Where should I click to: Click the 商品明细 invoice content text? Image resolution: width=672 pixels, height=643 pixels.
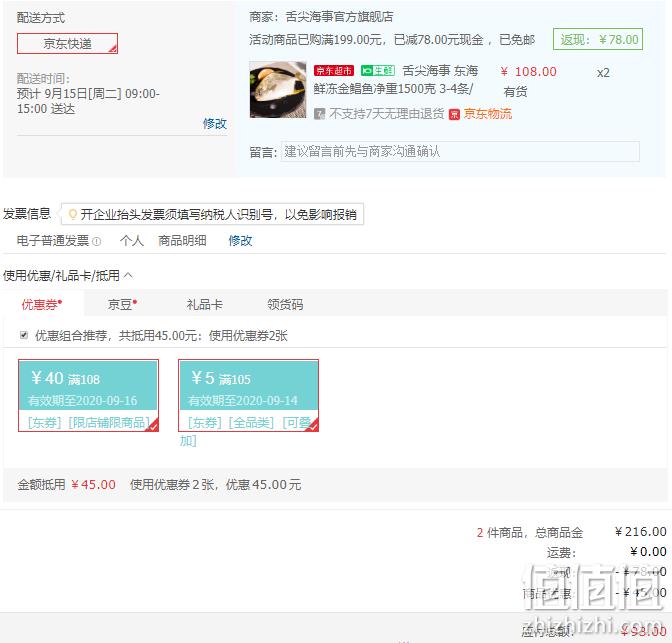click(182, 240)
